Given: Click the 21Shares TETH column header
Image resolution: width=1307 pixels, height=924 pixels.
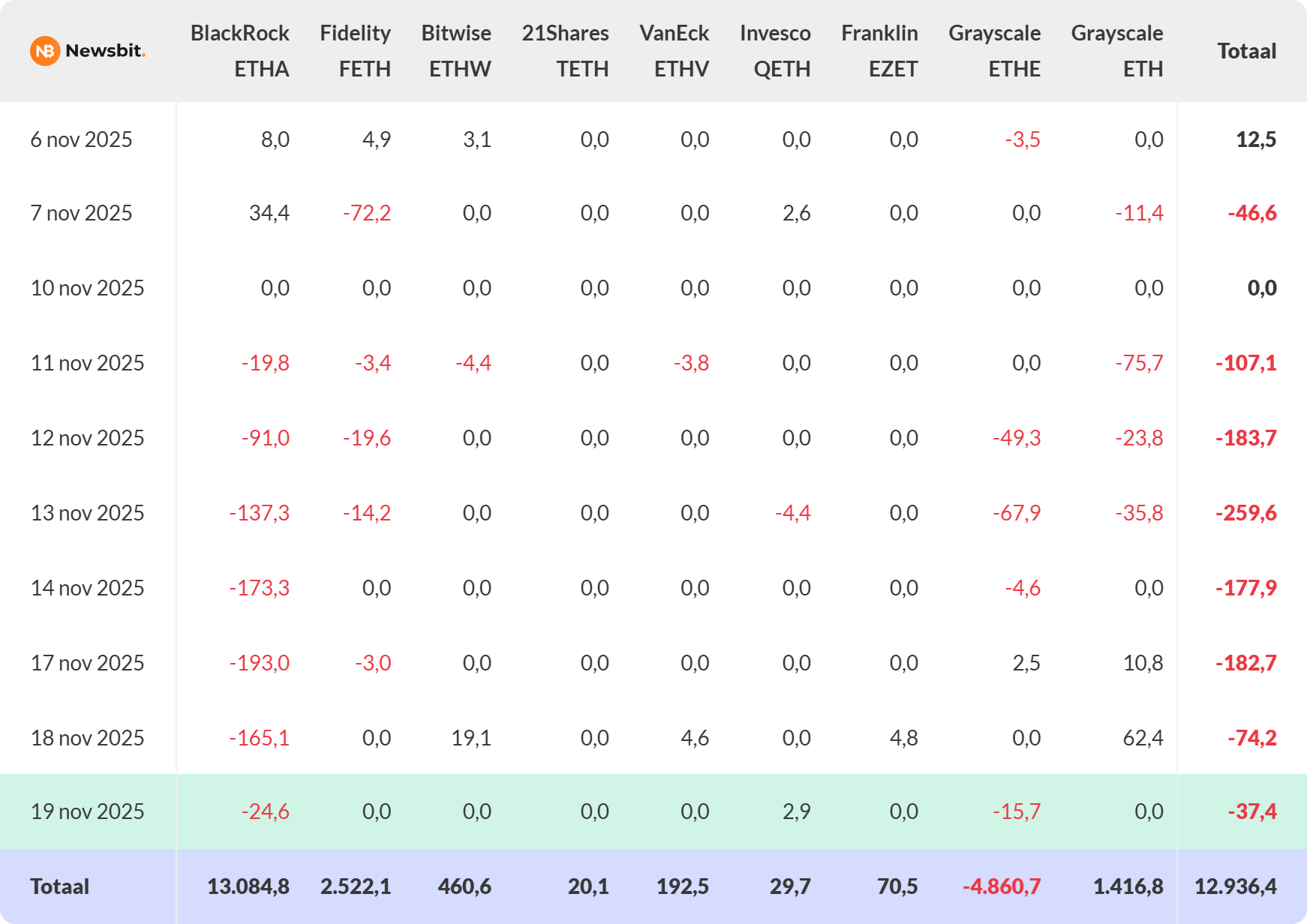Looking at the screenshot, I should click(565, 51).
